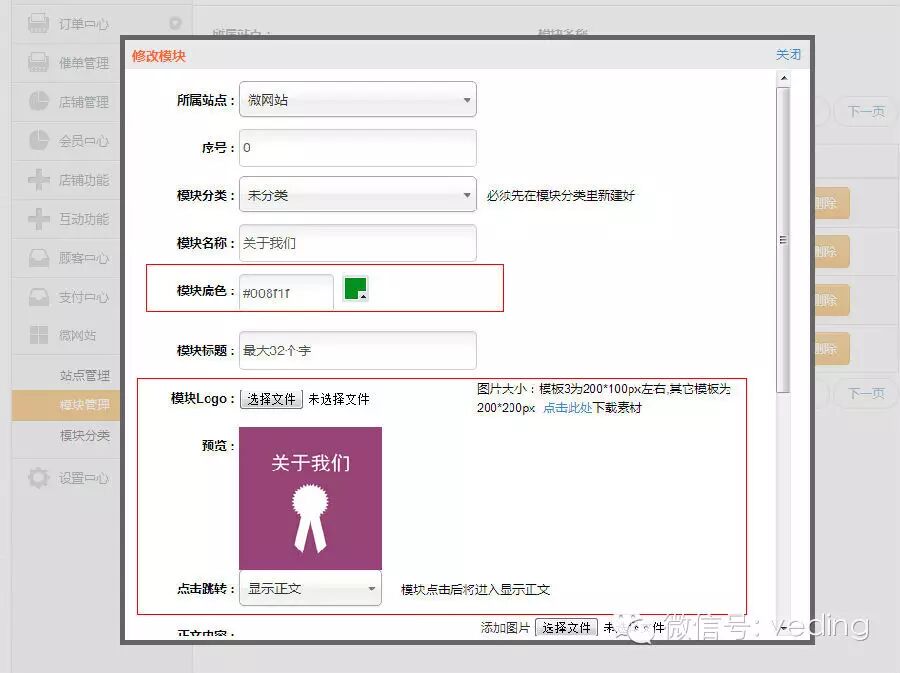Open the 所属站点 dropdown

(358, 99)
